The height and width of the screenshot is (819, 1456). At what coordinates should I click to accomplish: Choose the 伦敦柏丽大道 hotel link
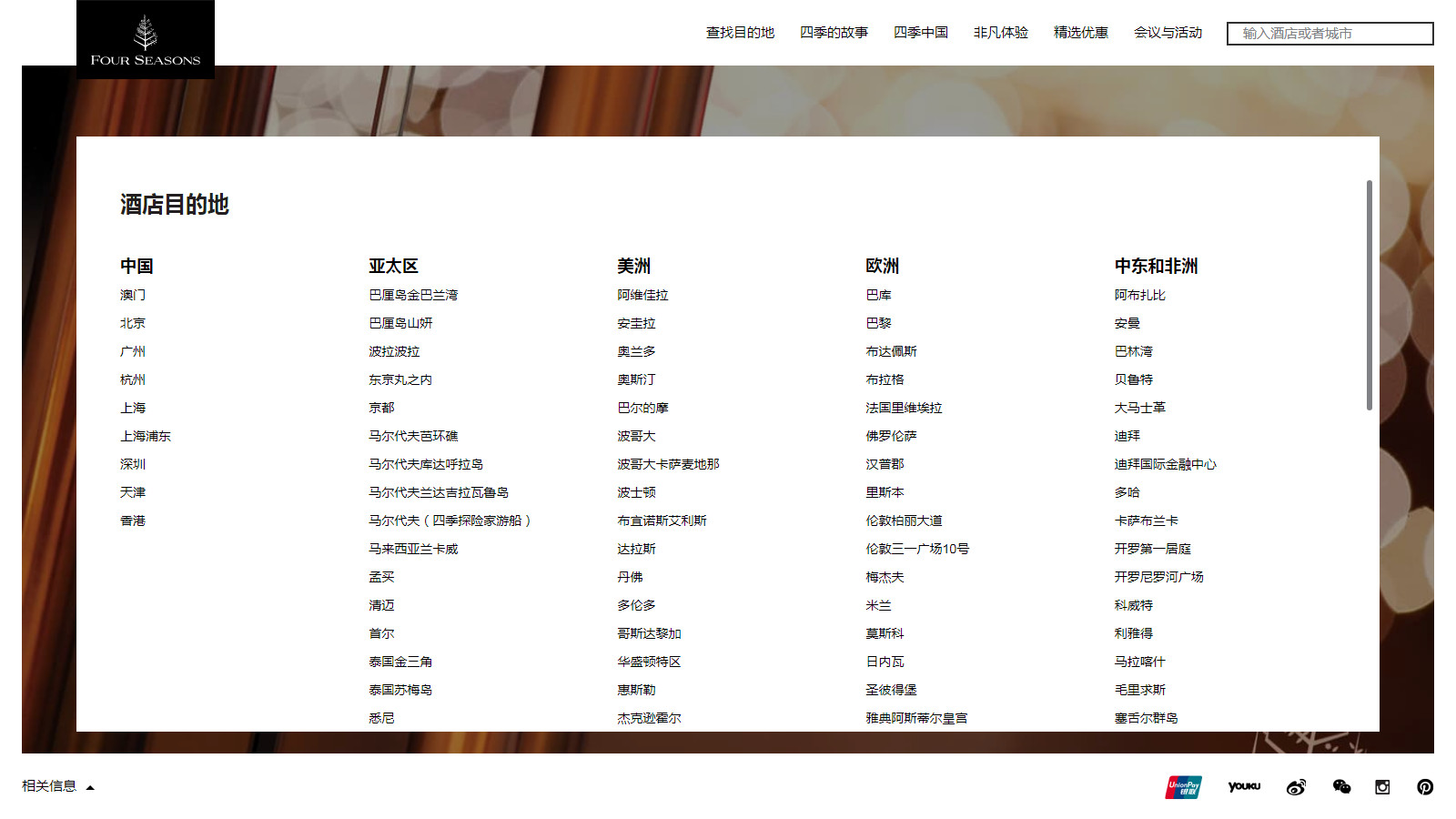point(904,521)
